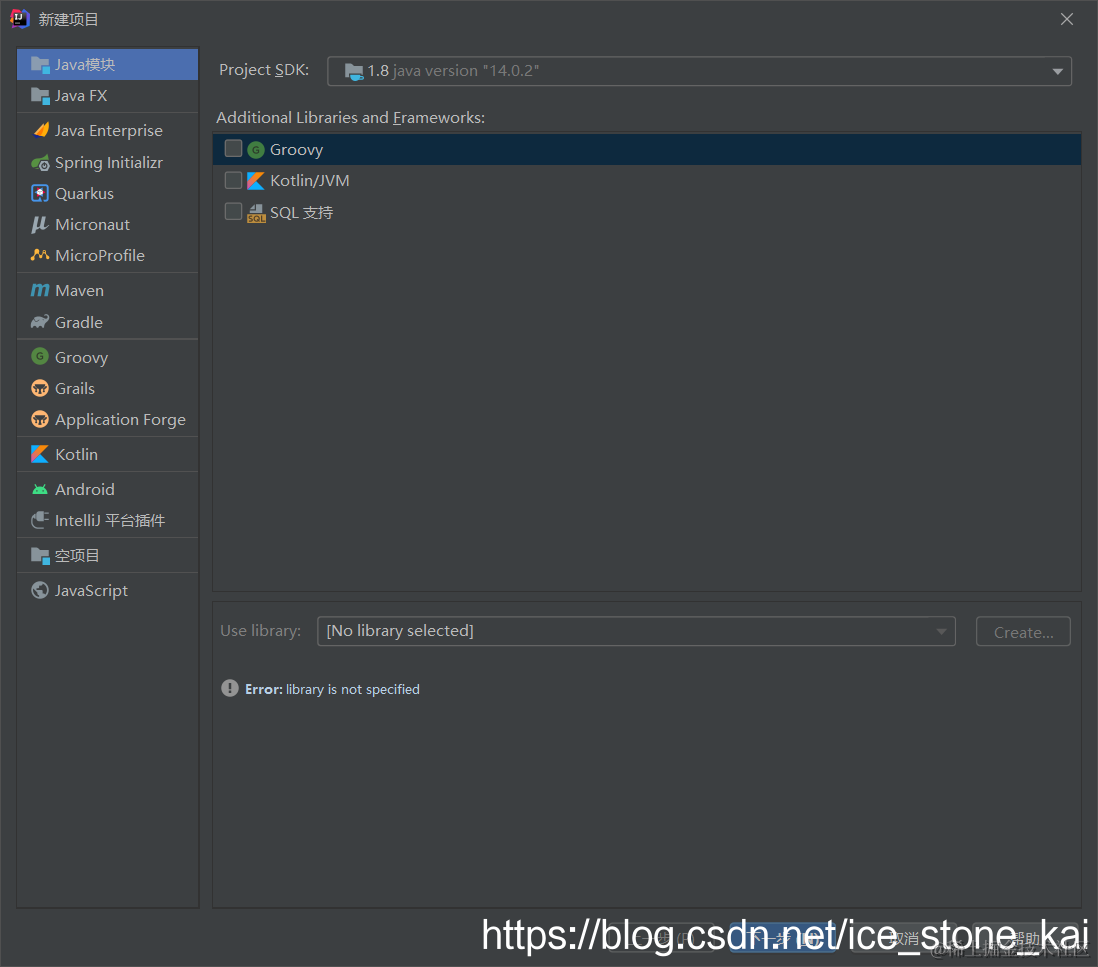Open the Project SDK dropdown

[x=699, y=71]
